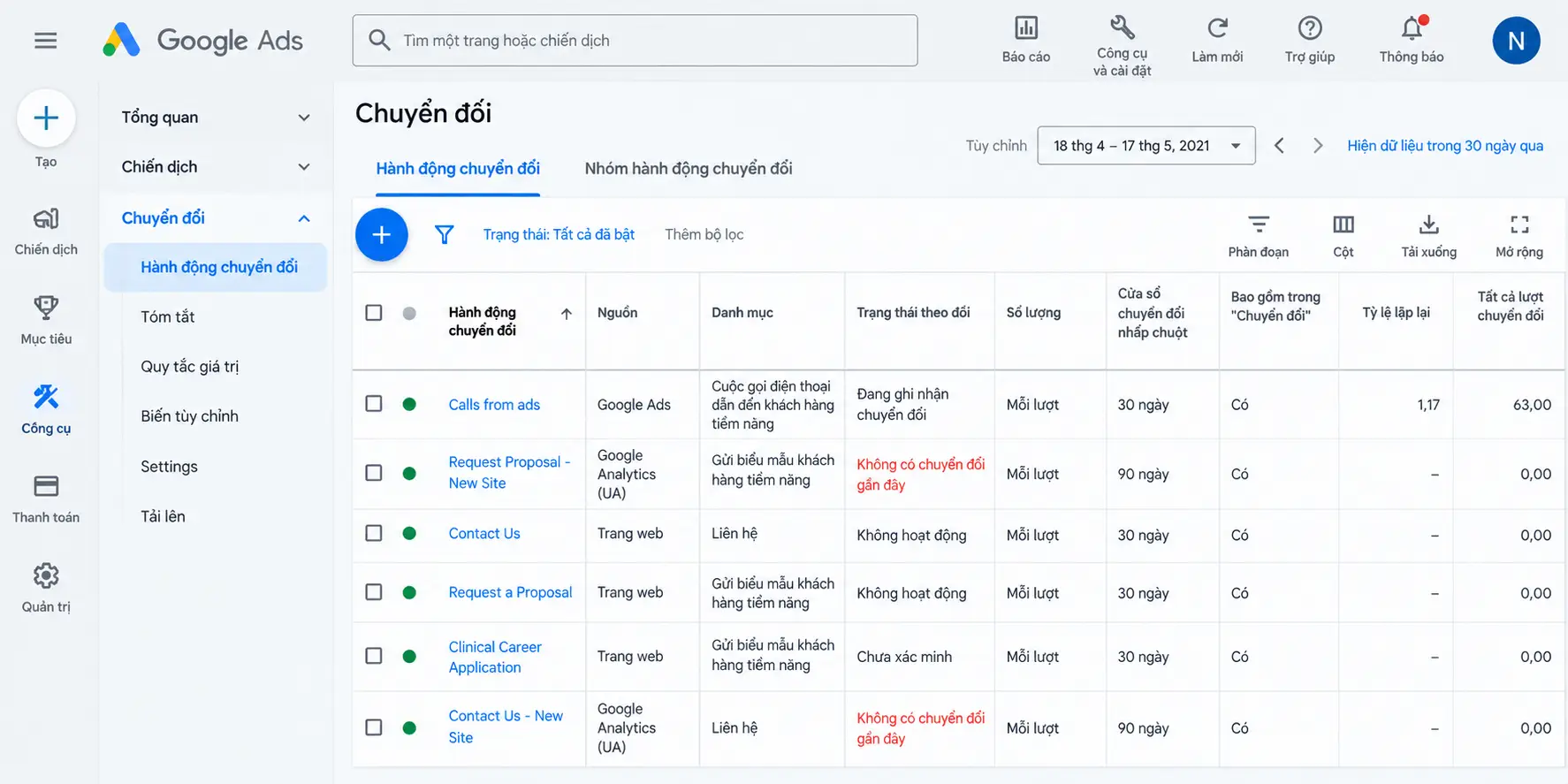Image resolution: width=1568 pixels, height=784 pixels.
Task: Open Báo cáo reports icon
Action: pyautogui.click(x=1026, y=28)
